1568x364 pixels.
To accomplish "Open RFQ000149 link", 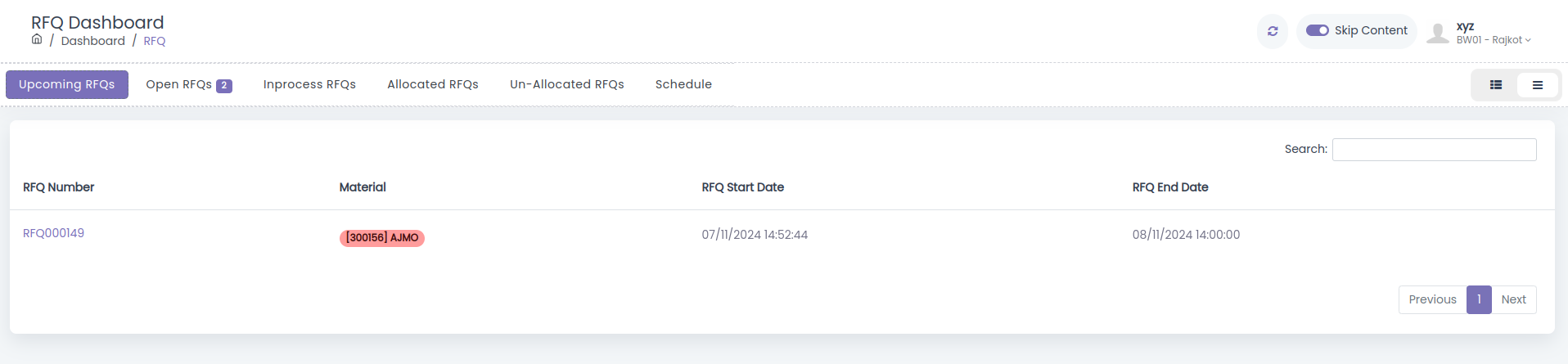I will (53, 233).
